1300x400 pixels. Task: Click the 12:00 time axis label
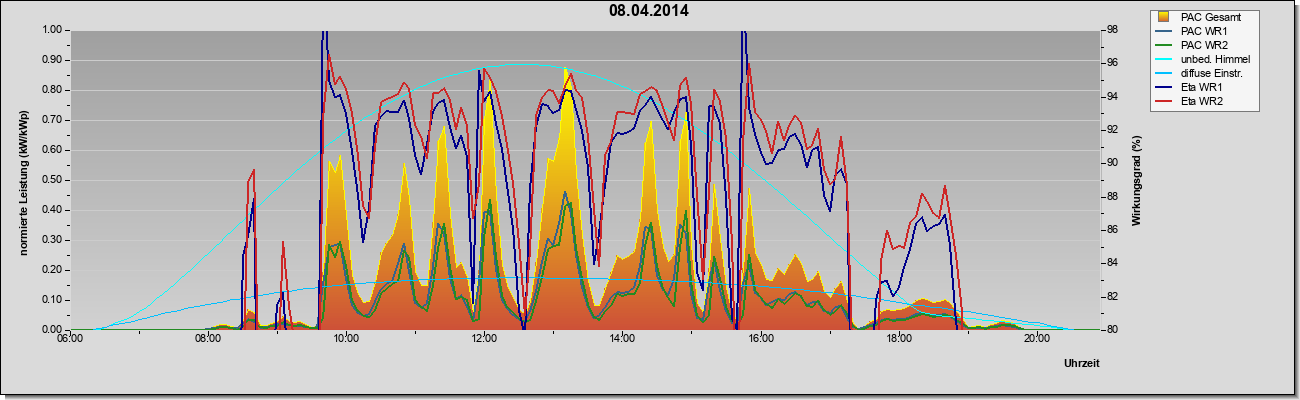point(484,338)
